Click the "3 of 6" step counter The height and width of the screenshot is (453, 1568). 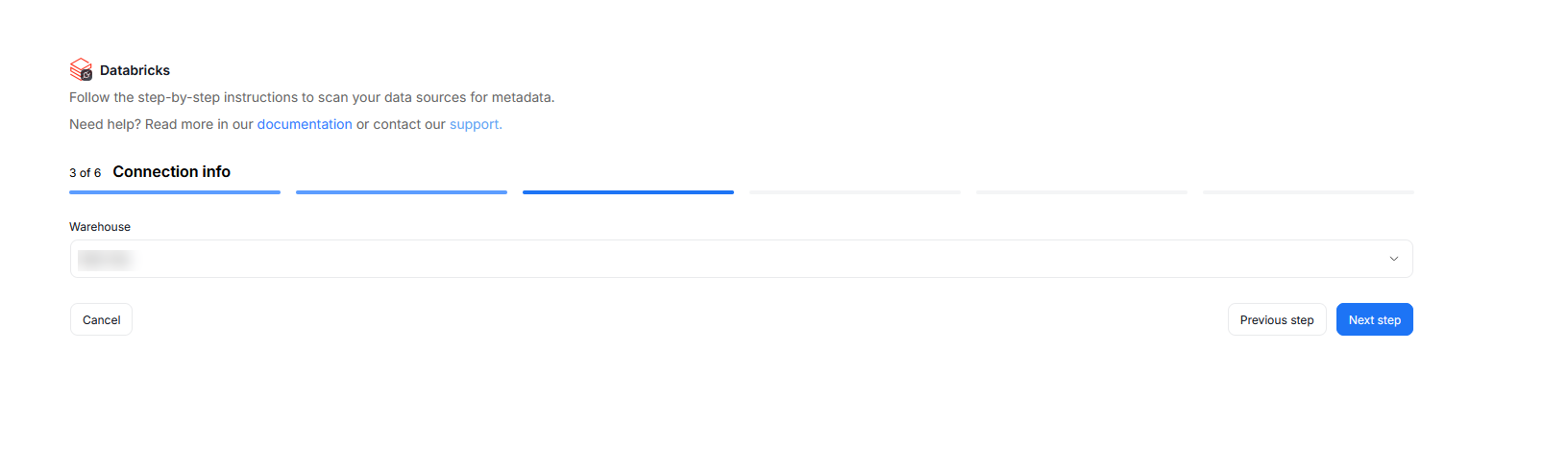pos(85,173)
